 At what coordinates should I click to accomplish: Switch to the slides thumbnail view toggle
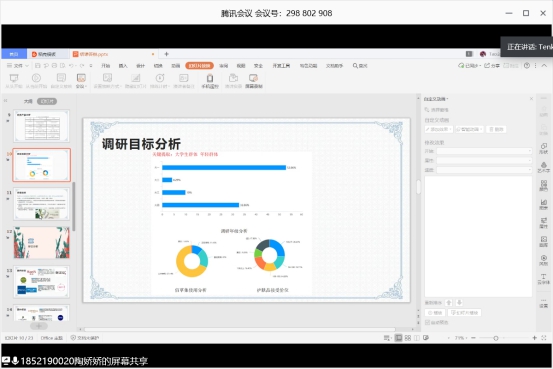[x=47, y=101]
